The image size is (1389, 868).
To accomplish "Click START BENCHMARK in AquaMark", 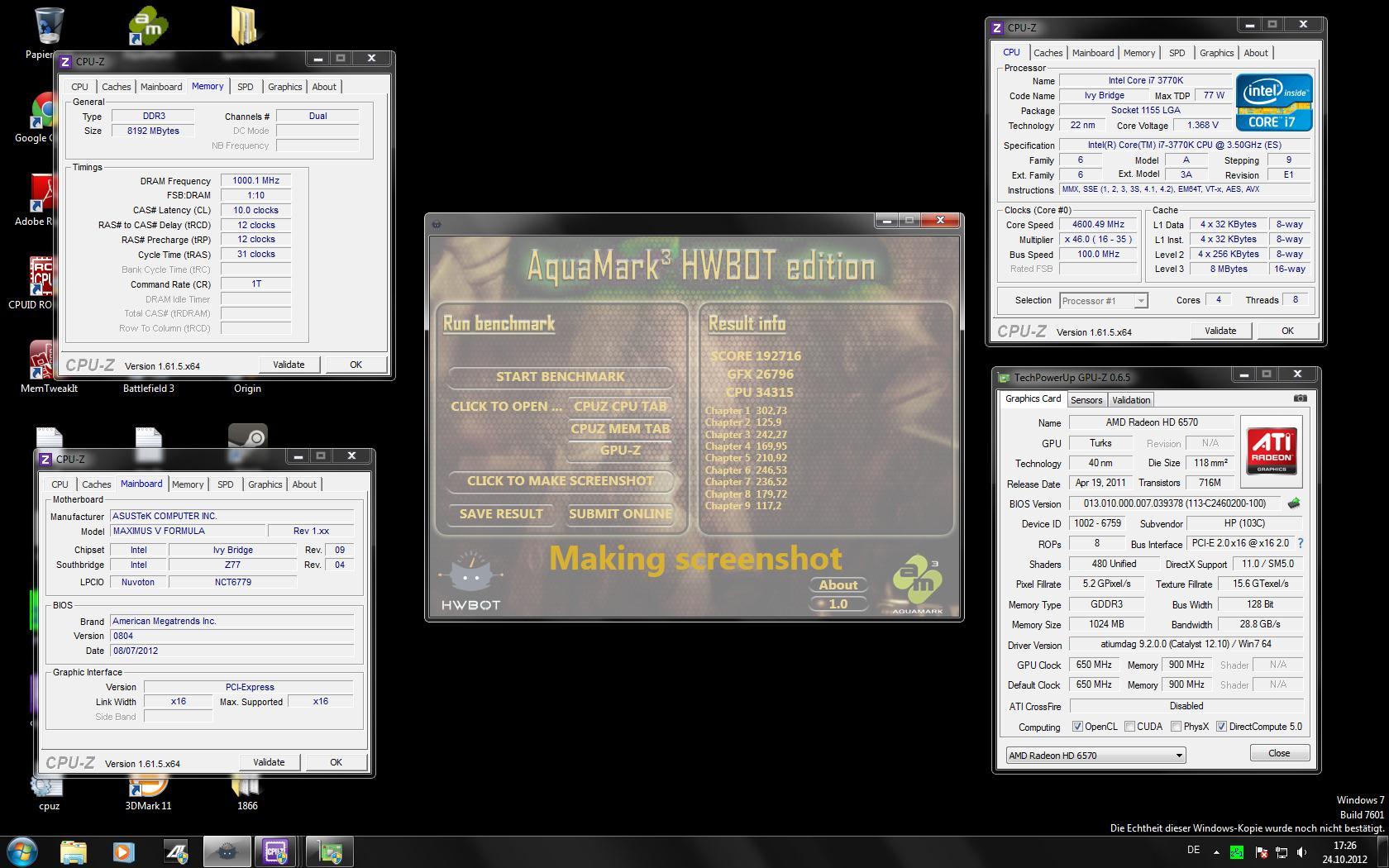I will [x=561, y=377].
